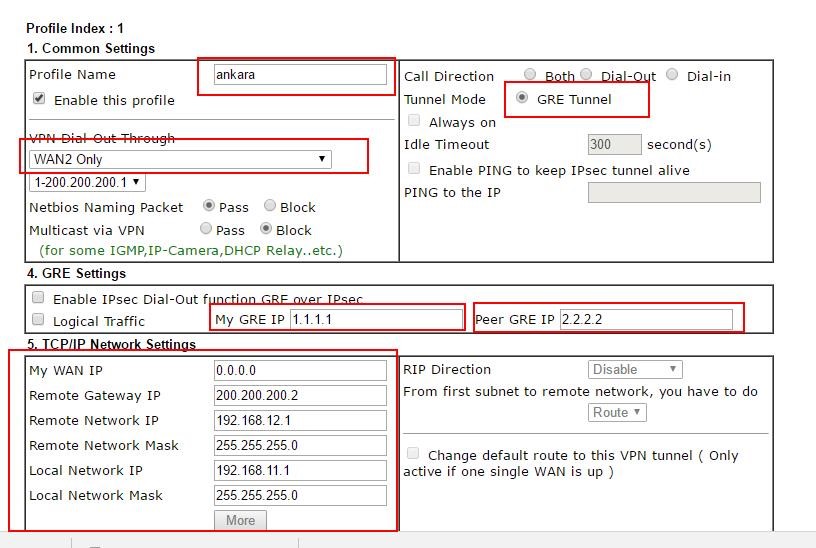Edit the Remote Gateway IP field
The height and width of the screenshot is (548, 816).
click(300, 395)
